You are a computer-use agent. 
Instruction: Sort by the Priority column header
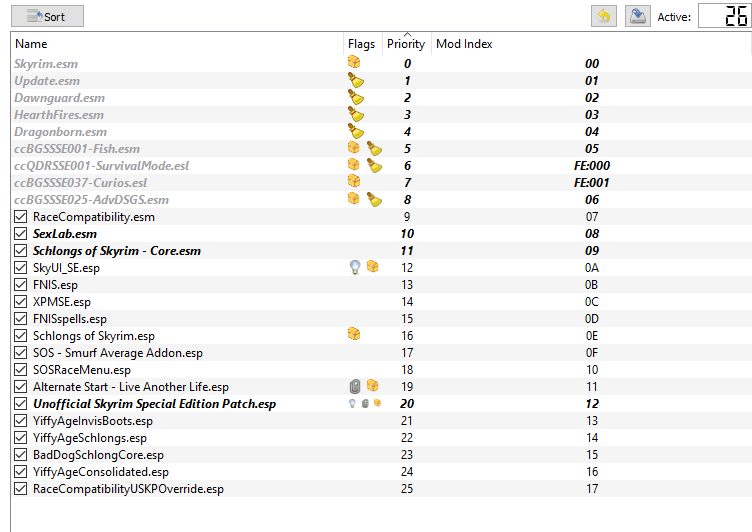(406, 44)
